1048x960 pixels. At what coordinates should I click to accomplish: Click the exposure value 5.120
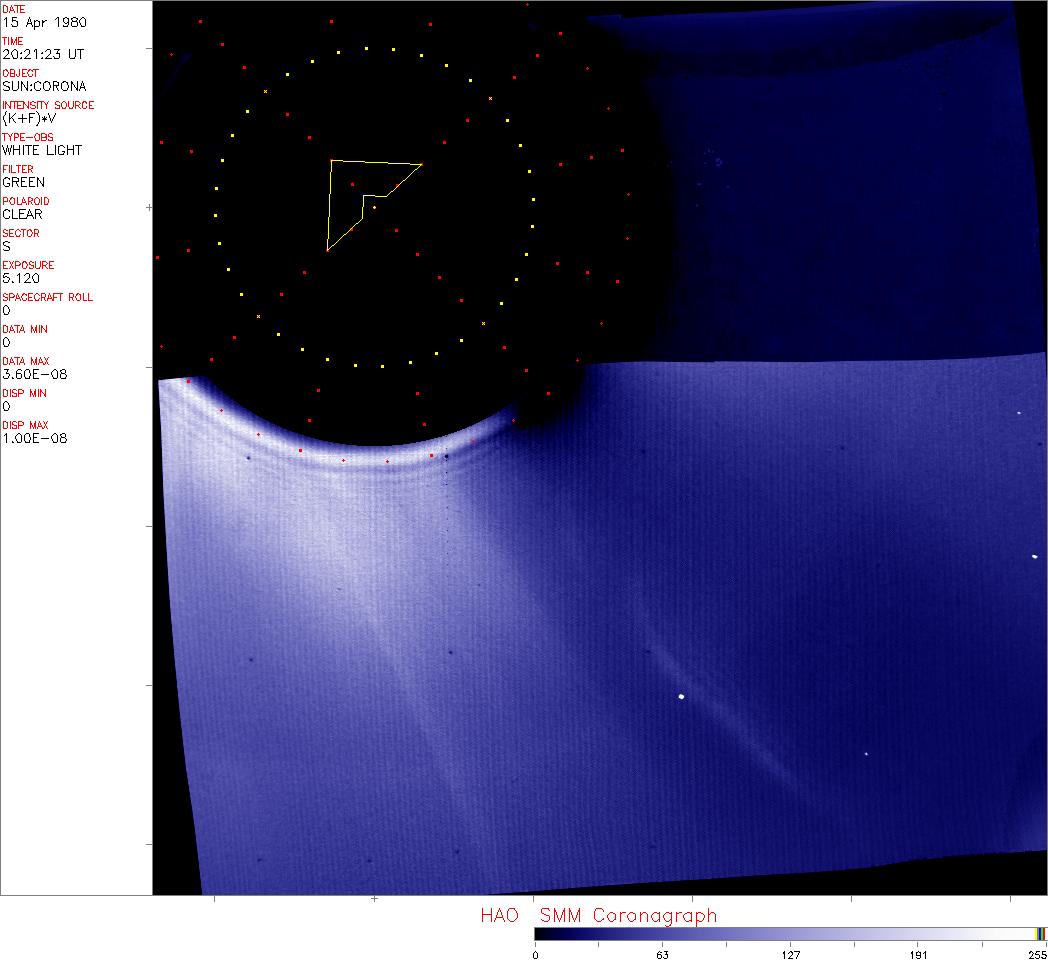pos(20,278)
